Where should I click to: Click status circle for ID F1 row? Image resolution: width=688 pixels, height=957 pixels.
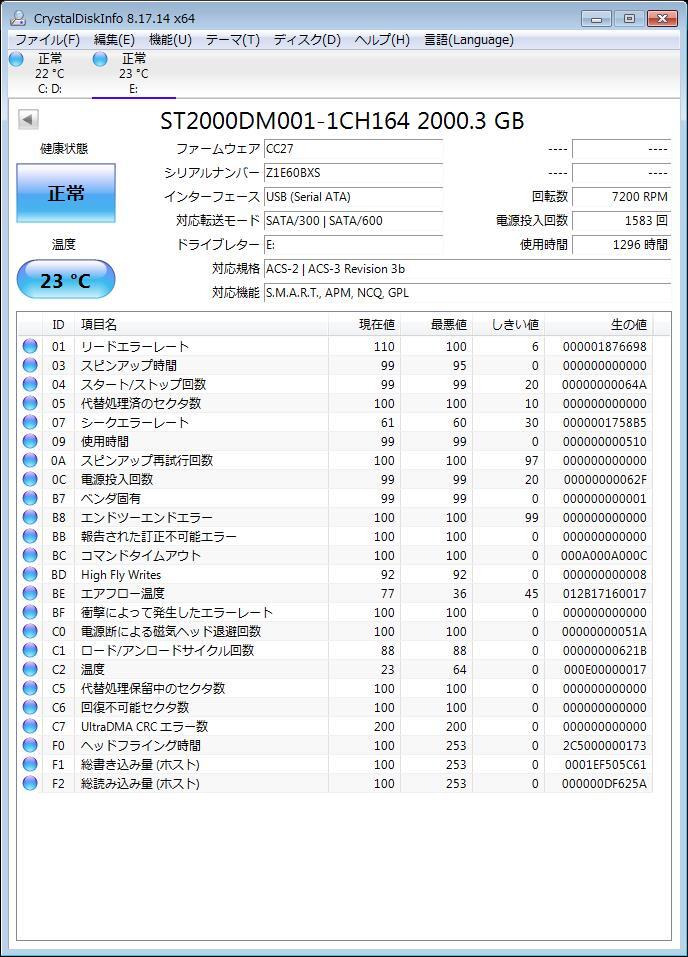click(30, 764)
